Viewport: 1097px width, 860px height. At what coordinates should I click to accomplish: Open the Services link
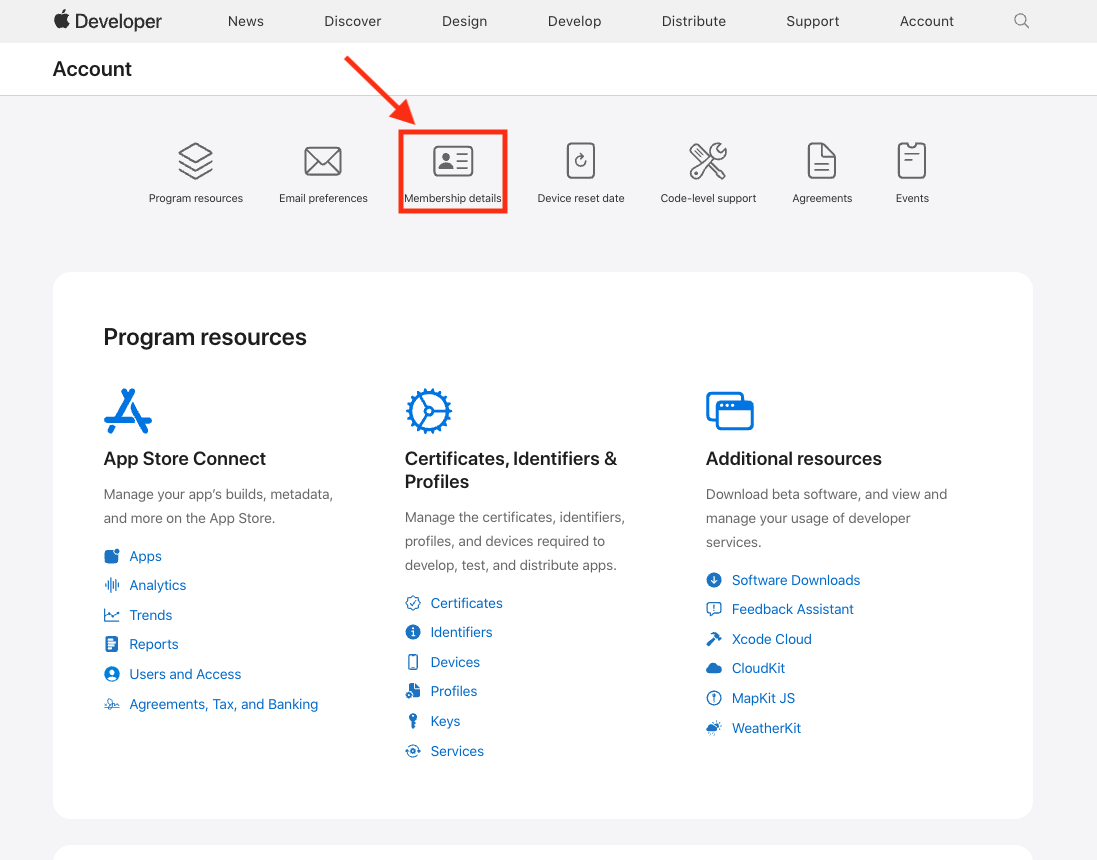(x=457, y=751)
